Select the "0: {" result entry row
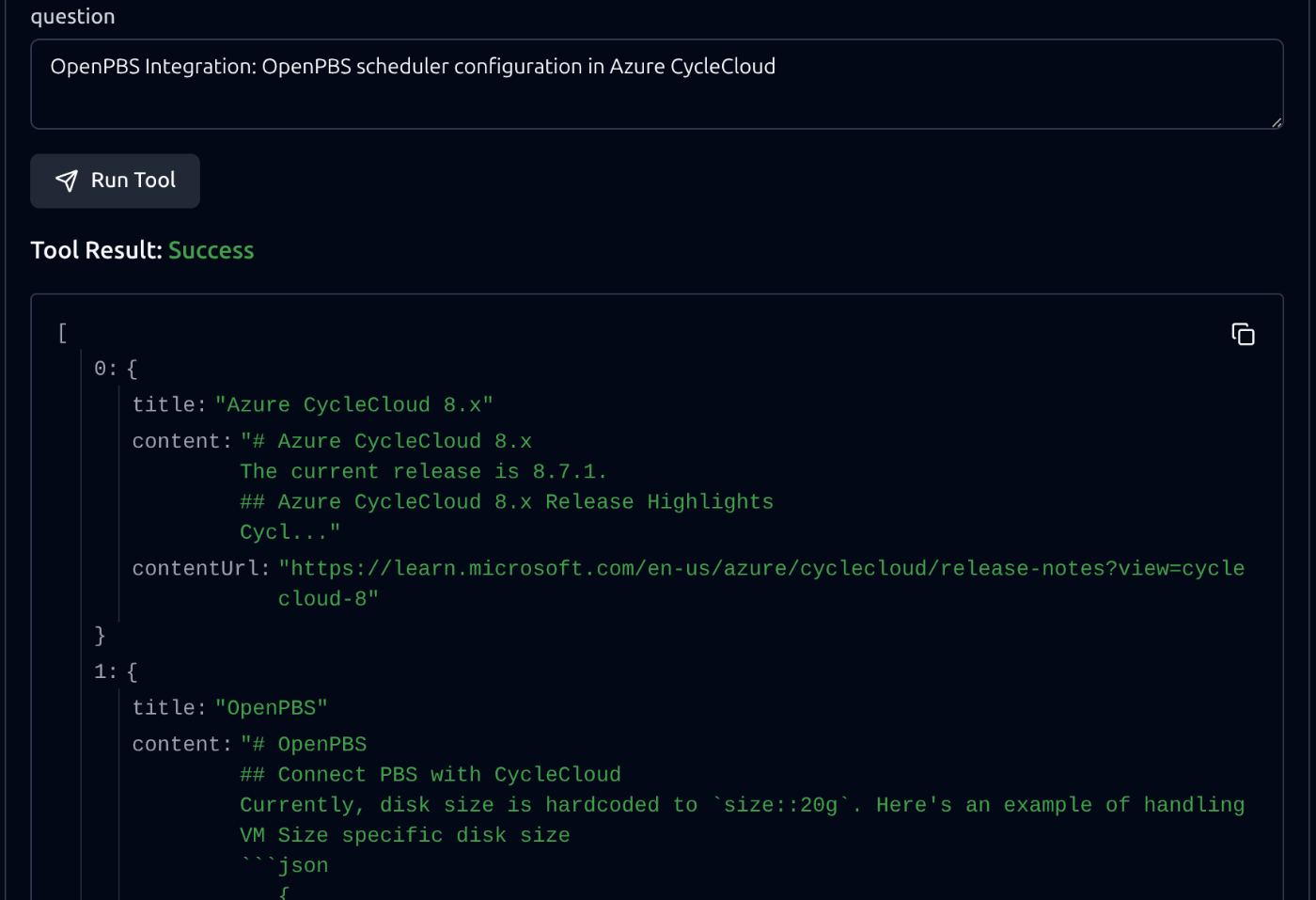This screenshot has height=900, width=1316. point(116,369)
